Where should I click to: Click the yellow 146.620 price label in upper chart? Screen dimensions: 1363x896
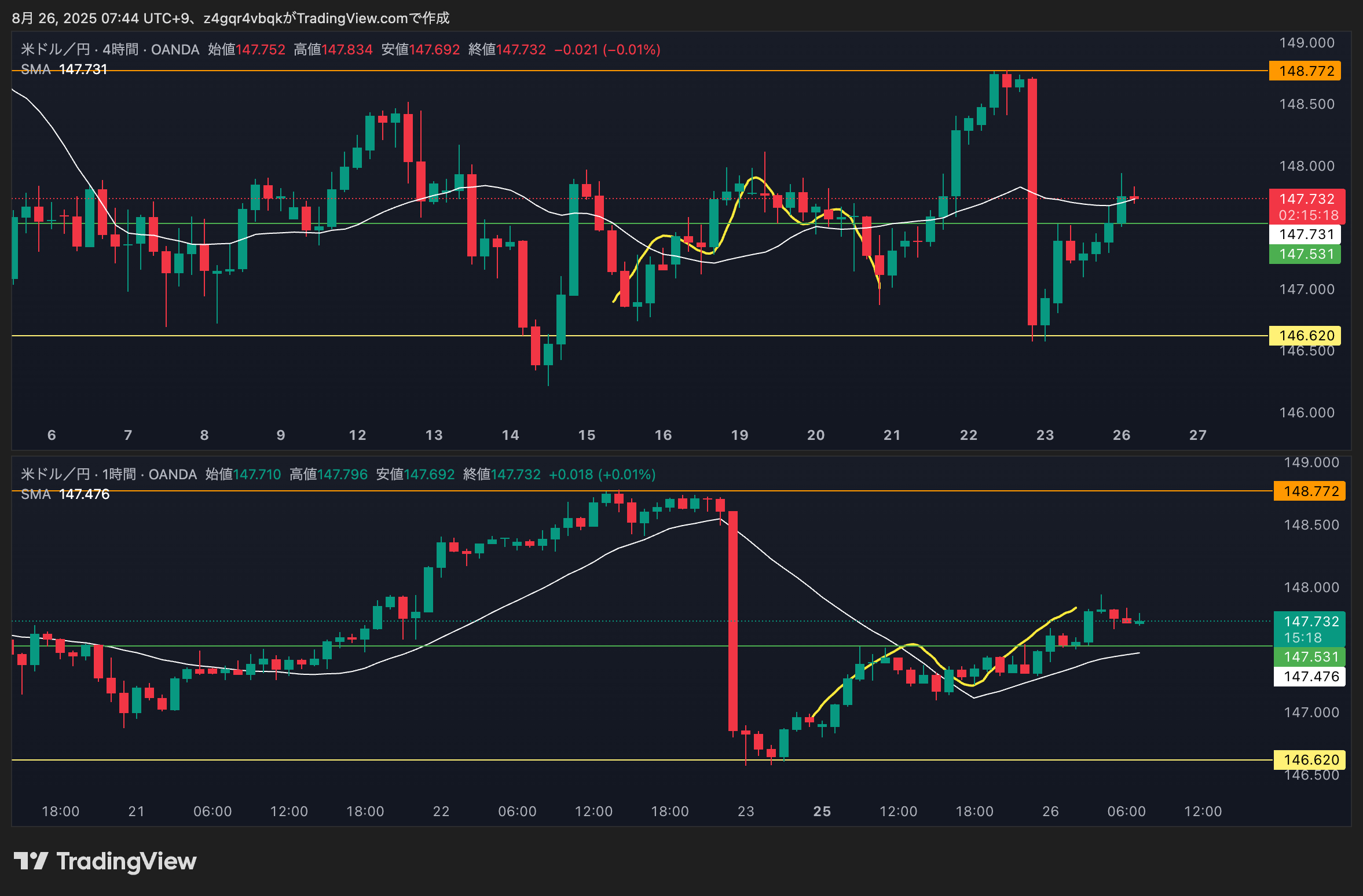pyautogui.click(x=1305, y=336)
